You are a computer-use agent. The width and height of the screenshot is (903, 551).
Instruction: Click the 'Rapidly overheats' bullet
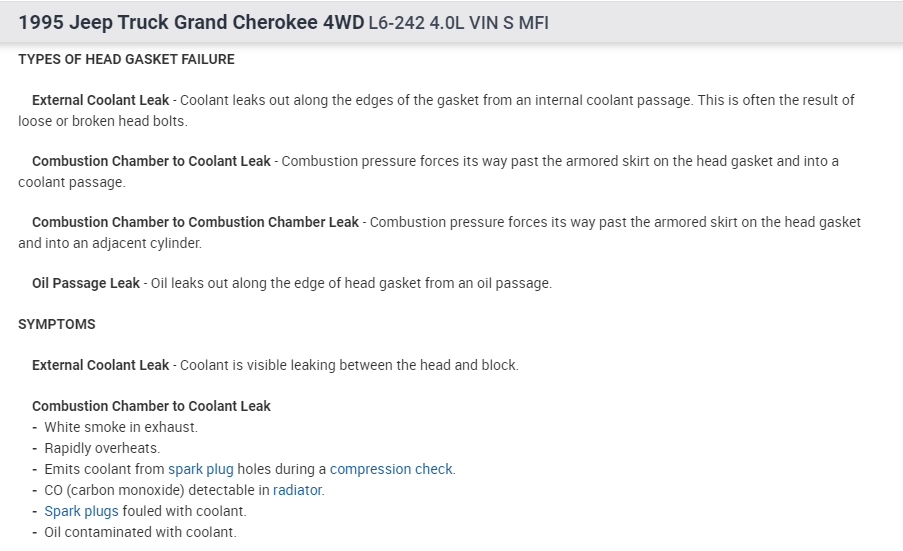click(x=102, y=448)
